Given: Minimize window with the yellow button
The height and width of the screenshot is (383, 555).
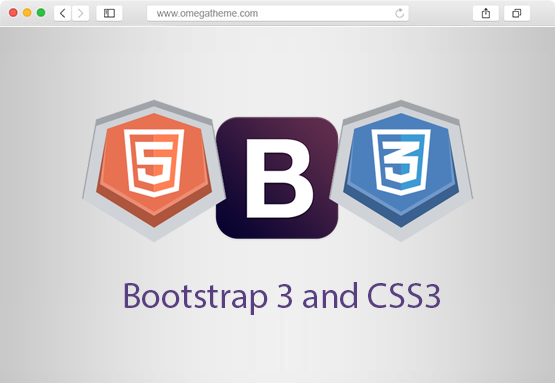Looking at the screenshot, I should (x=27, y=13).
